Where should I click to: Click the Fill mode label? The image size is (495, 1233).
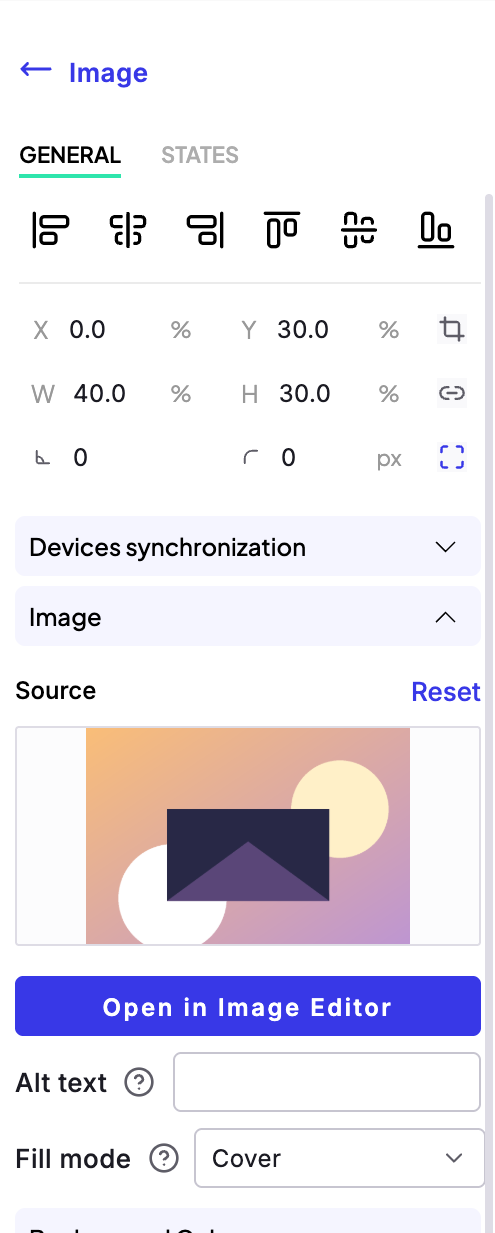pos(73,1159)
